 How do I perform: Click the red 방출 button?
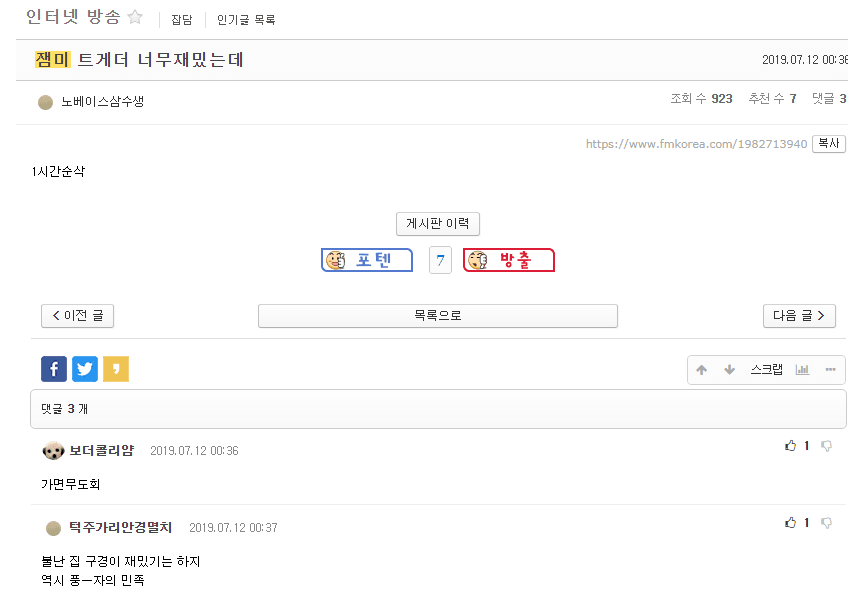509,260
